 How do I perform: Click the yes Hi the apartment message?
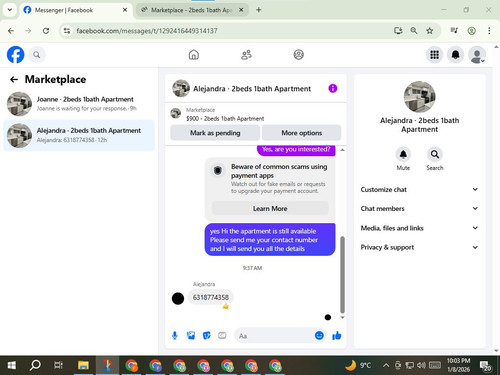[x=270, y=240]
